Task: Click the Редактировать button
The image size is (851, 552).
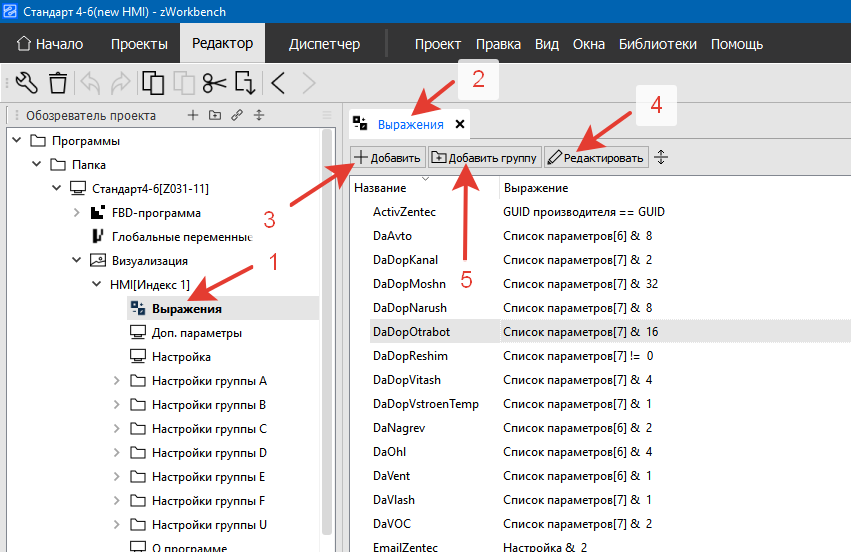Action: [x=596, y=157]
